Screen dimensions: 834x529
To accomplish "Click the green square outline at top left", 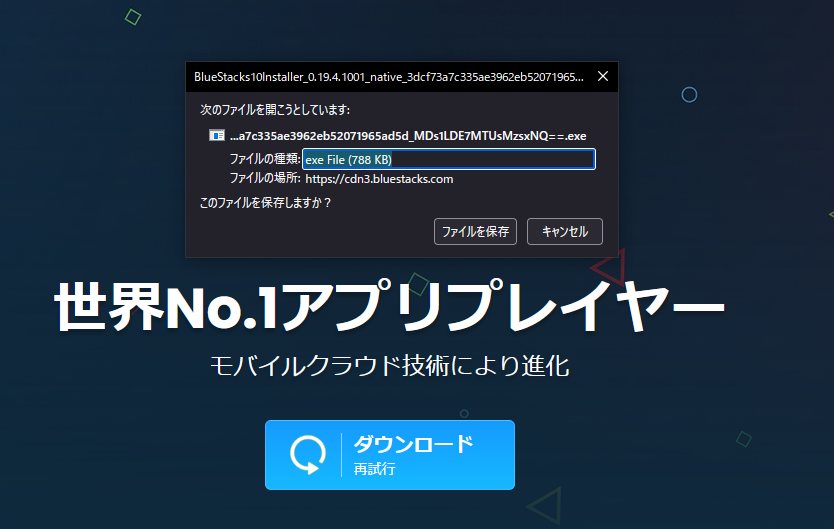I will (x=133, y=17).
